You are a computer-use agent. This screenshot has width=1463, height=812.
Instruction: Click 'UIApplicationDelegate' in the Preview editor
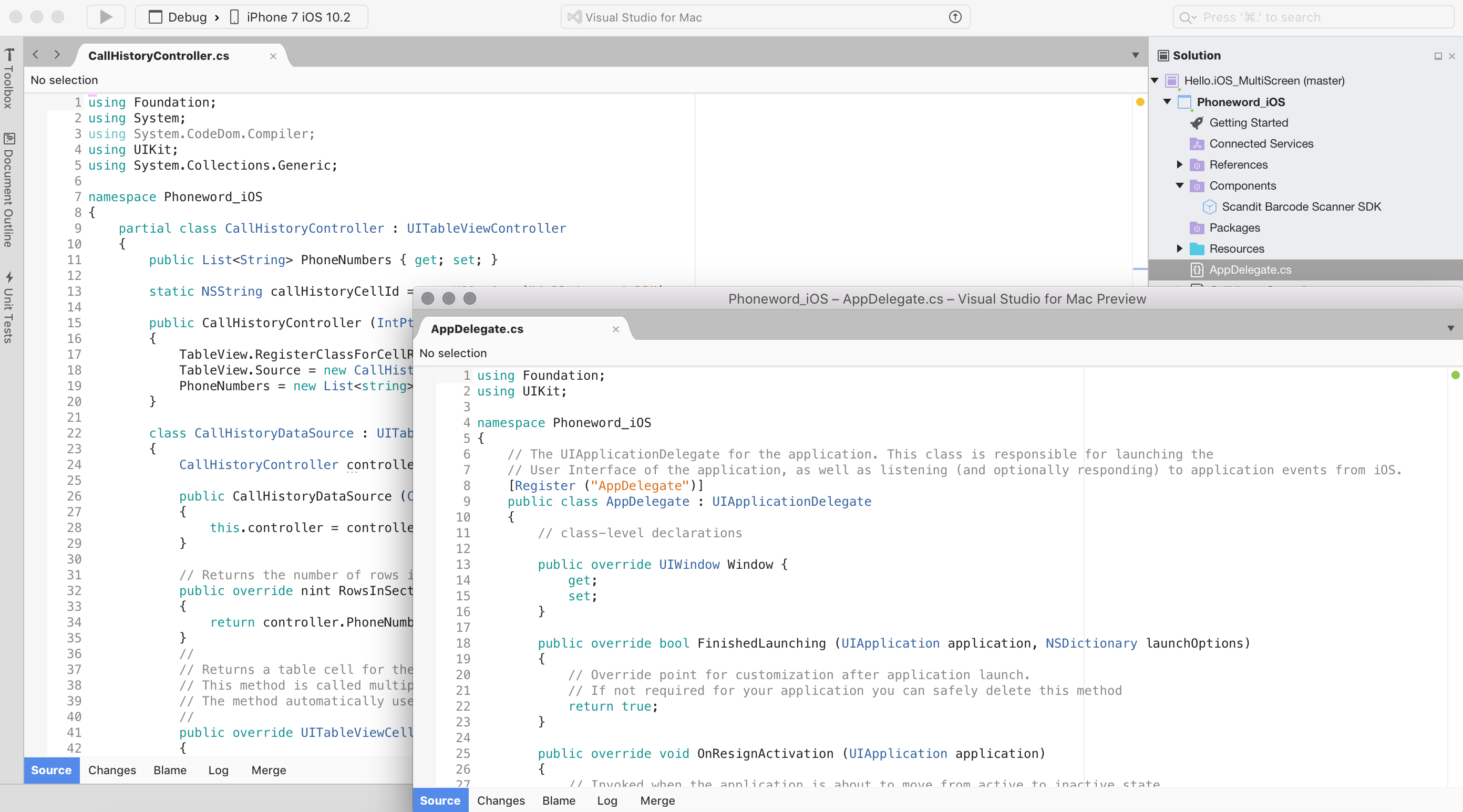tap(792, 502)
